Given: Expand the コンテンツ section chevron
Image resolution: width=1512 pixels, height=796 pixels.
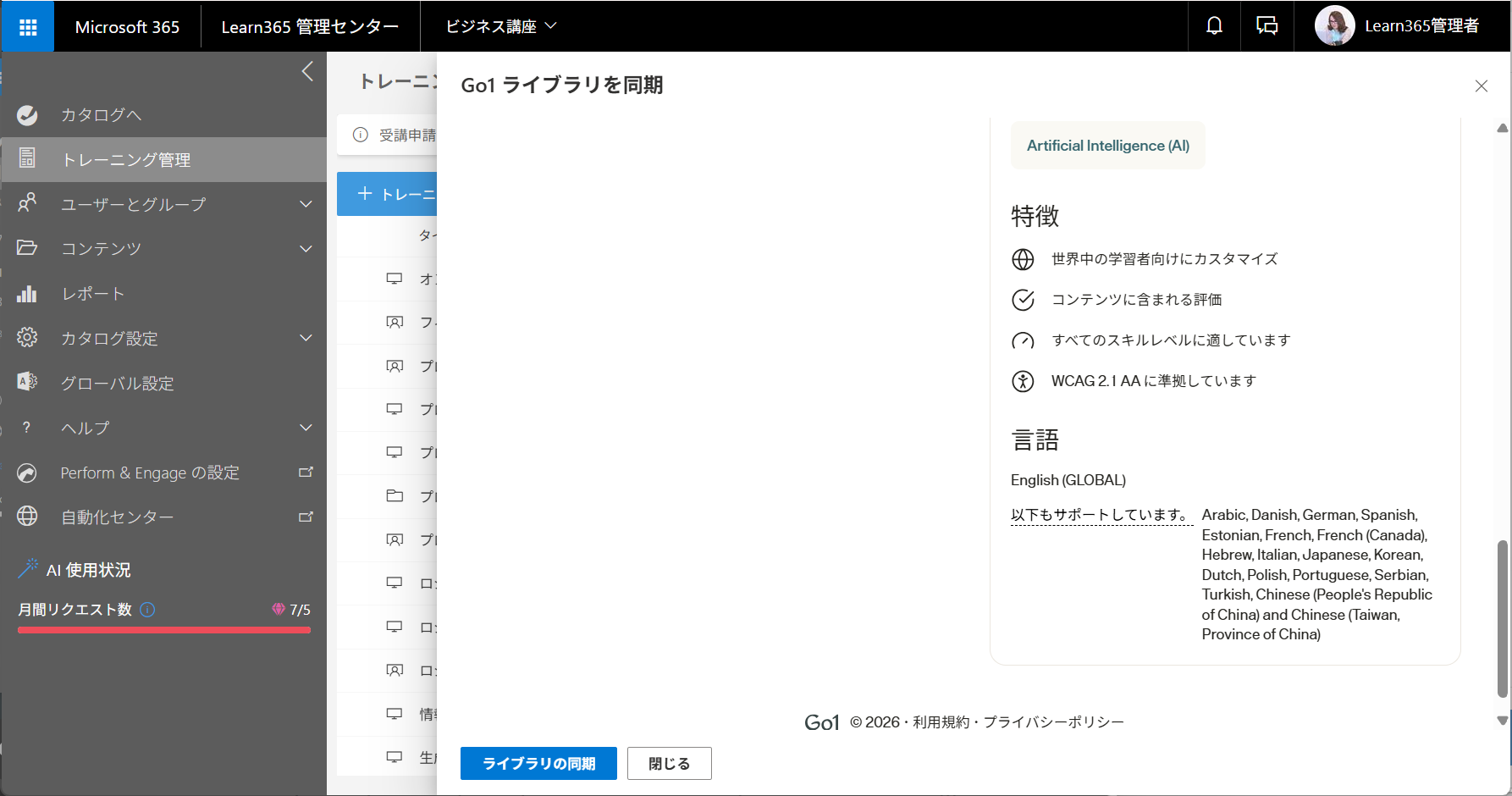Looking at the screenshot, I should click(x=306, y=249).
